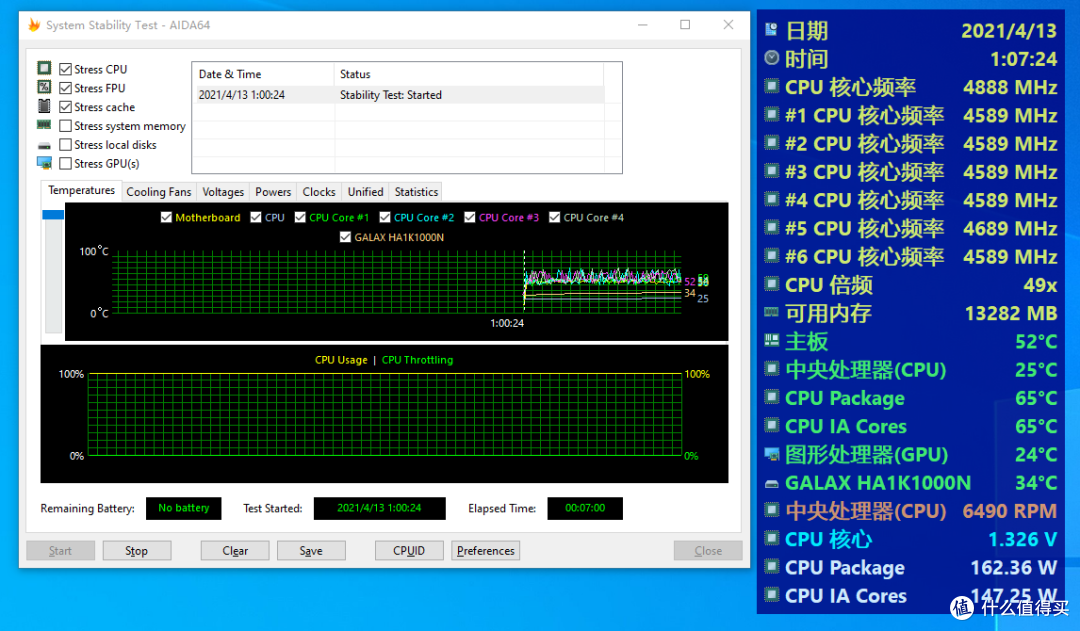Click the chip icon next to #1 CPU 核心频率

pos(771,114)
